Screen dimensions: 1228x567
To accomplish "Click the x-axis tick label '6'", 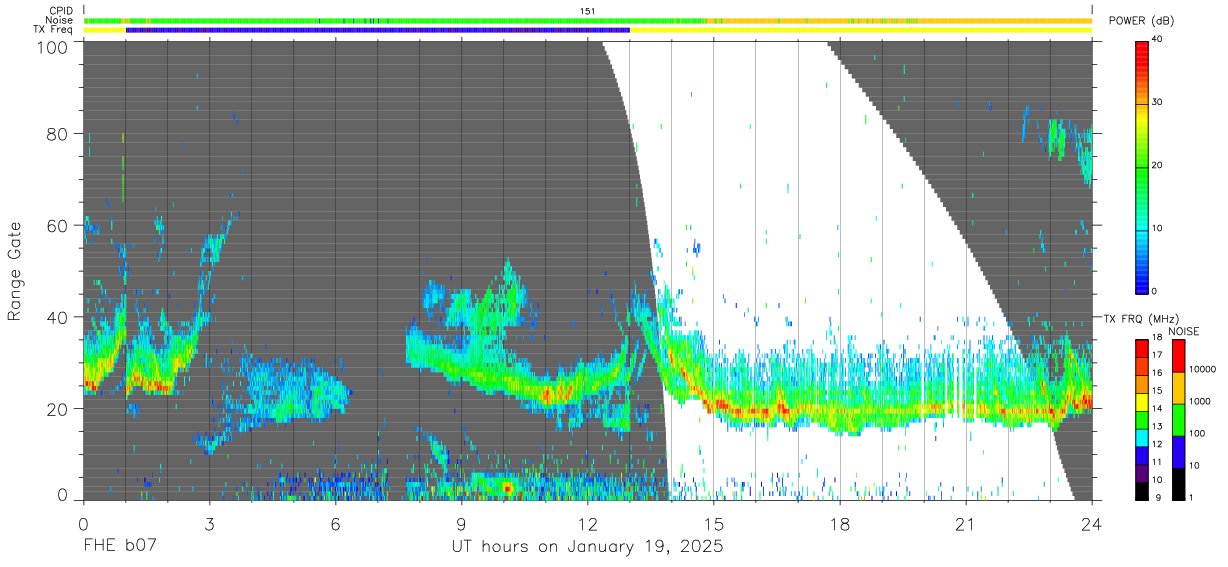I will pos(335,523).
